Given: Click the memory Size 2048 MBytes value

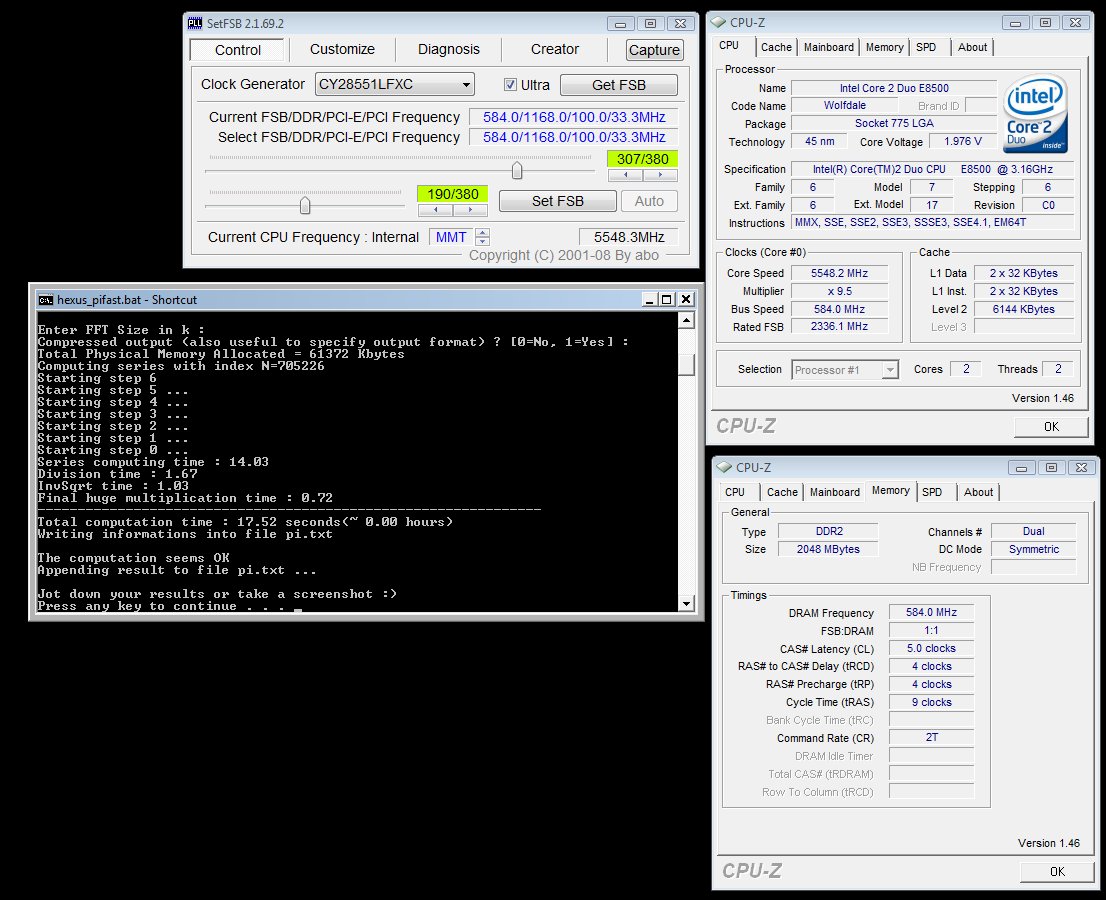Looking at the screenshot, I should [828, 549].
